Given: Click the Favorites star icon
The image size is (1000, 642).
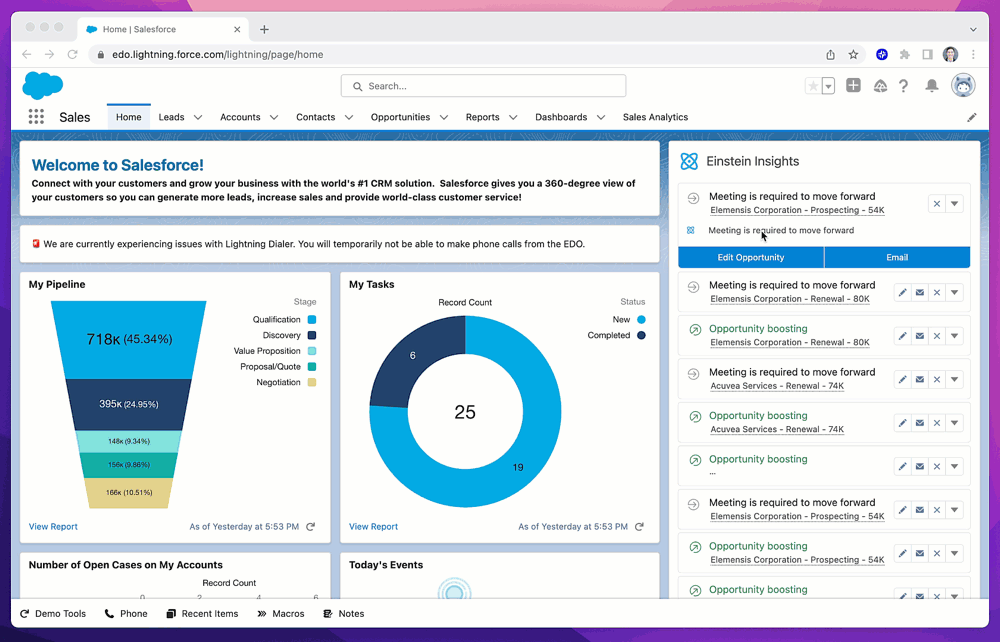Looking at the screenshot, I should point(813,86).
